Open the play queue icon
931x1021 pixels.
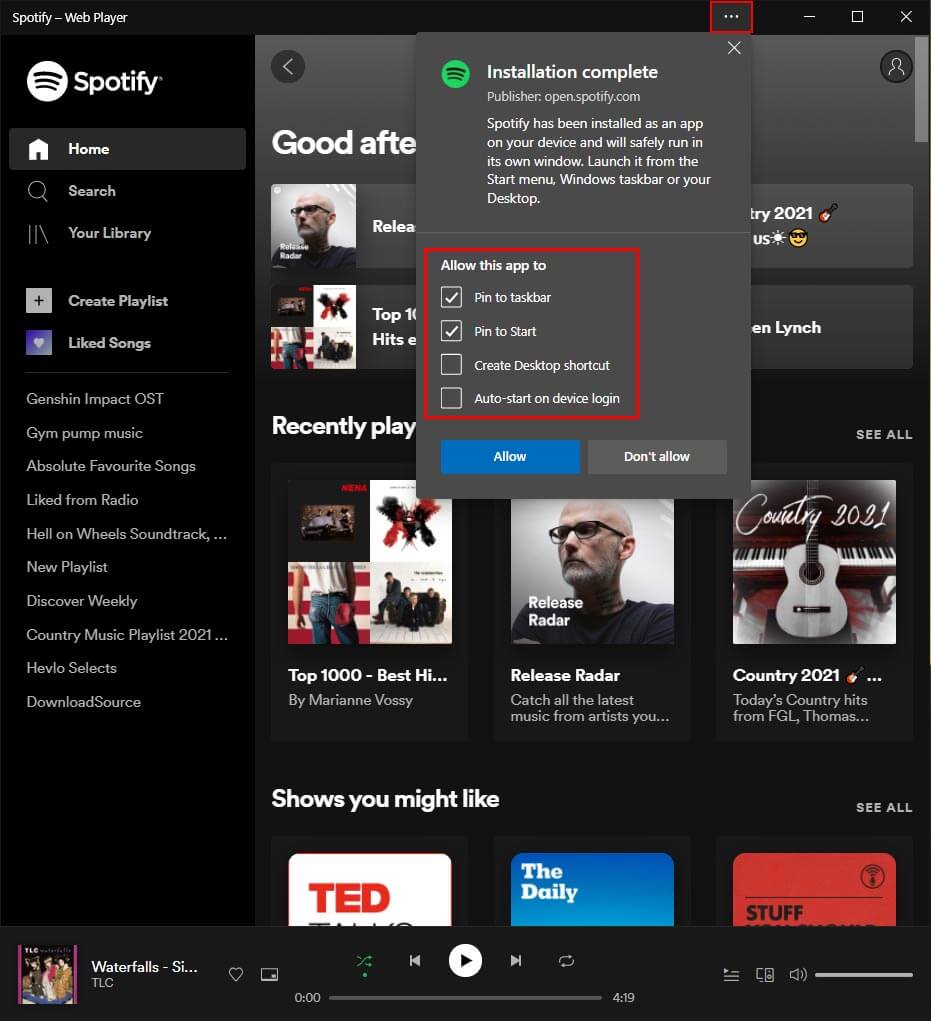tap(731, 975)
